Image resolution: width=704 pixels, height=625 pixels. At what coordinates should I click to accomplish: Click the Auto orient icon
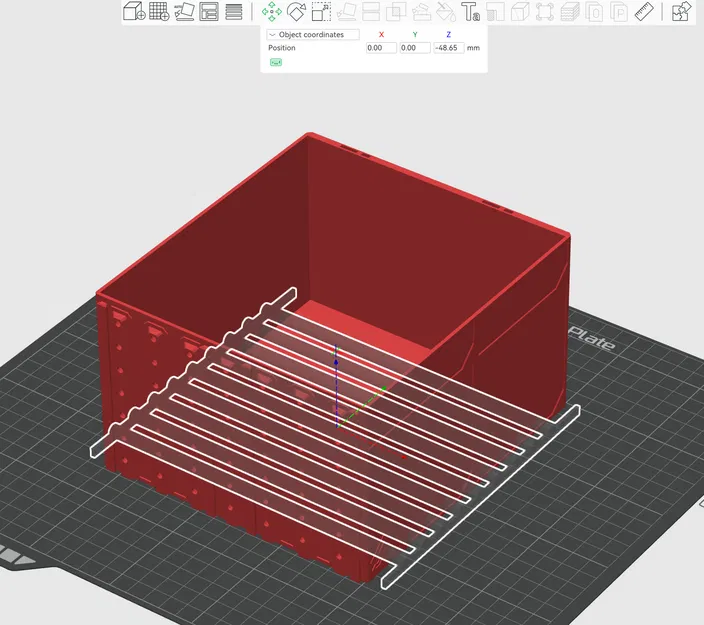tap(184, 11)
